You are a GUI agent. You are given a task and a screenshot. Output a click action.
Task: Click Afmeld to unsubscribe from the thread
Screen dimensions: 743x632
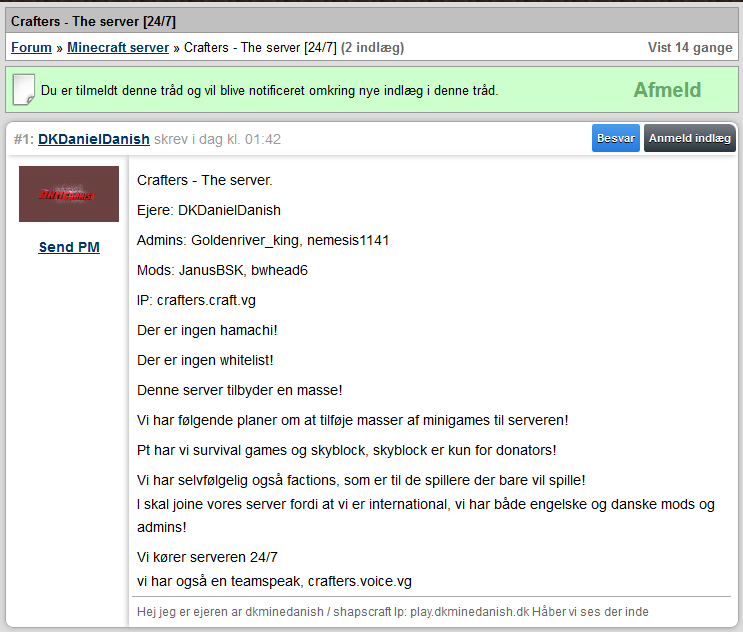[x=667, y=90]
